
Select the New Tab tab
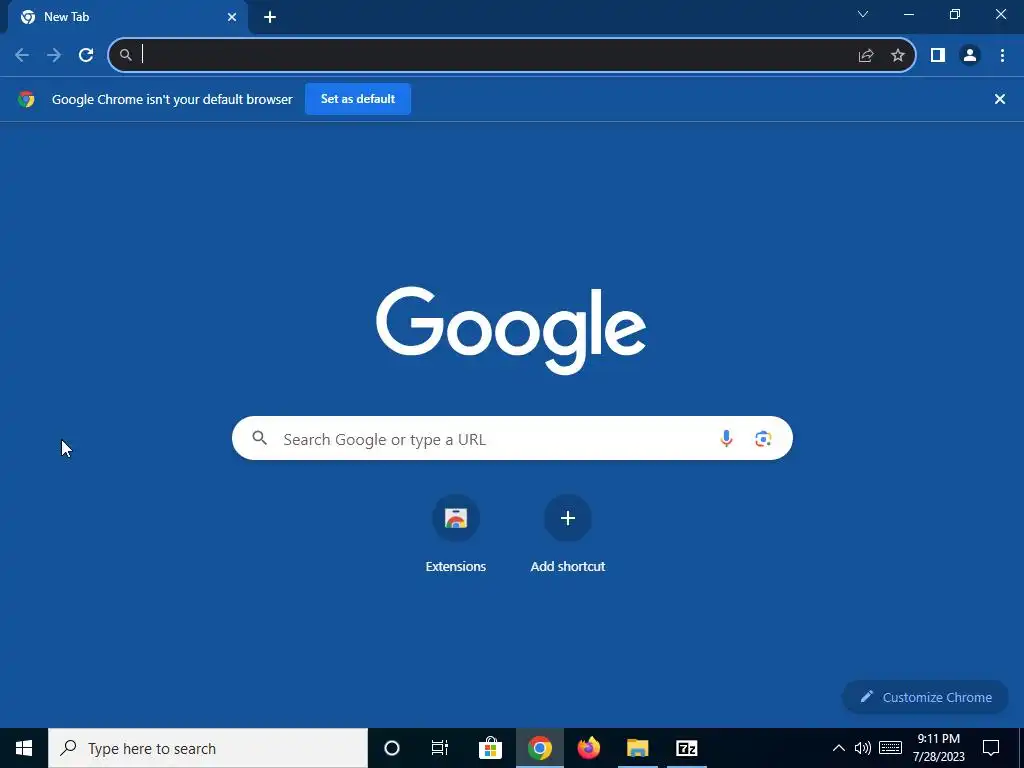click(128, 18)
